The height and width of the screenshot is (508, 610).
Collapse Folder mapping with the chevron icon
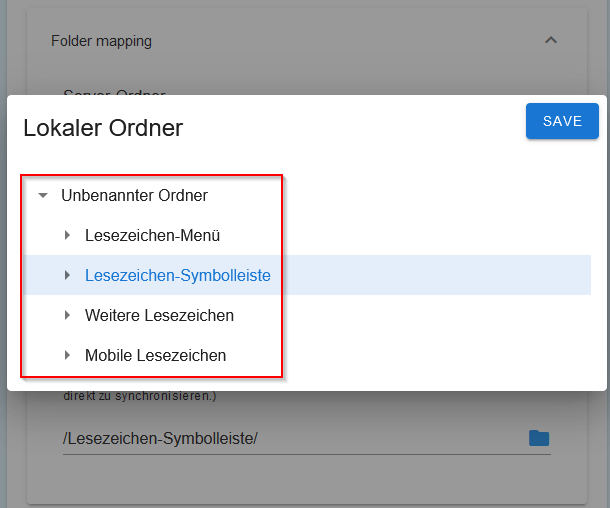(x=550, y=41)
